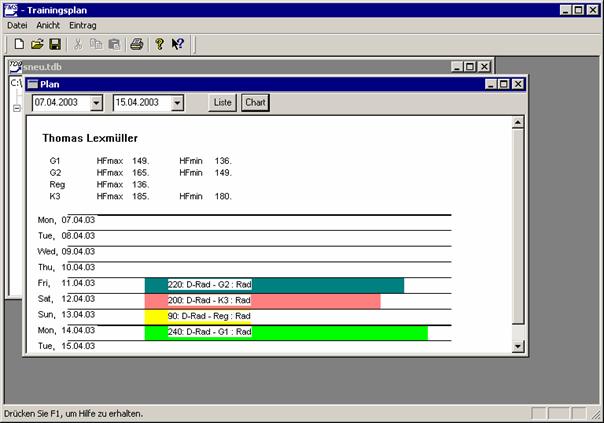Click the date row Fri, 11.04.03
604x423 pixels.
pyautogui.click(x=66, y=283)
